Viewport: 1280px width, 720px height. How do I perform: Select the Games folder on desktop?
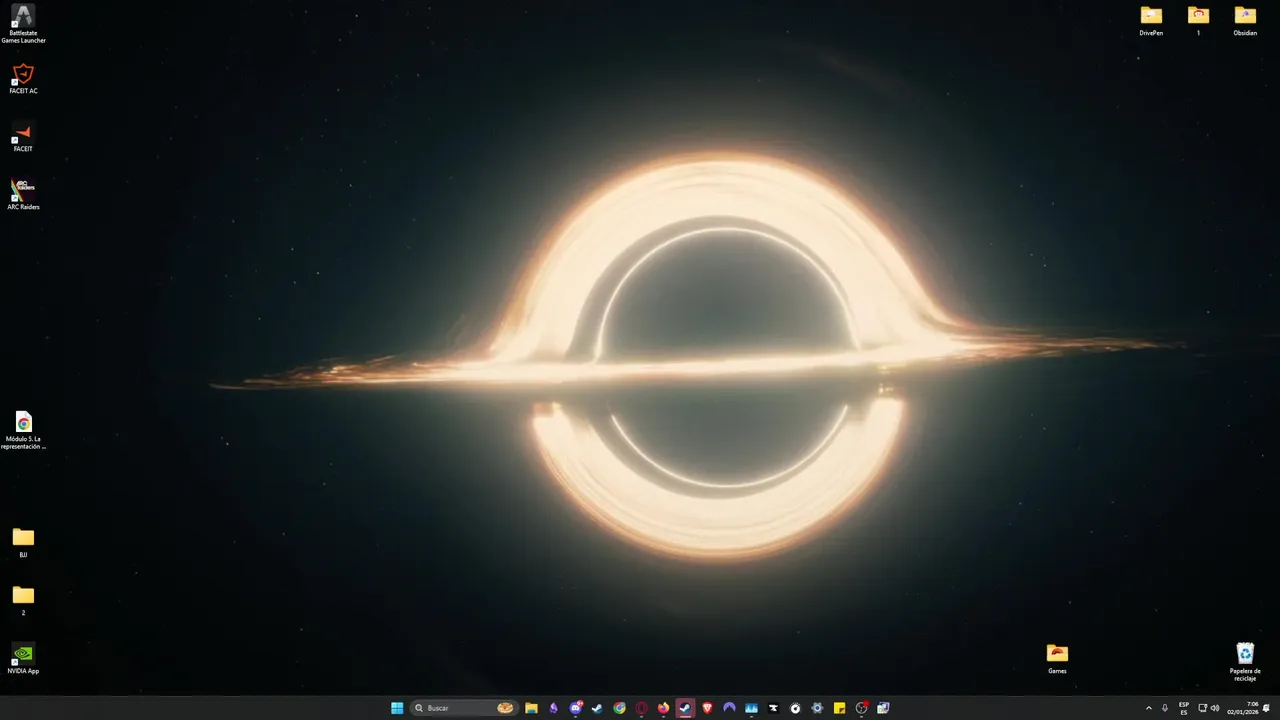[x=1057, y=659]
